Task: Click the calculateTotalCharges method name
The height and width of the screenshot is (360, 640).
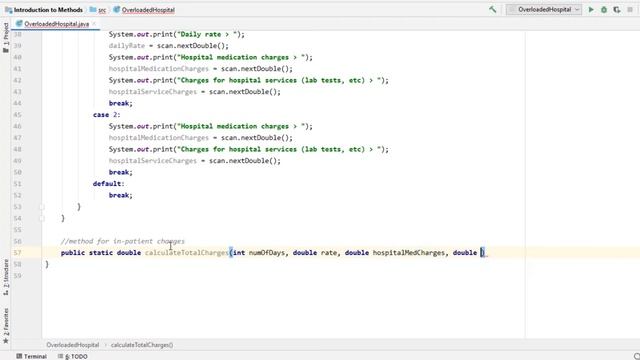Action: pyautogui.click(x=187, y=253)
